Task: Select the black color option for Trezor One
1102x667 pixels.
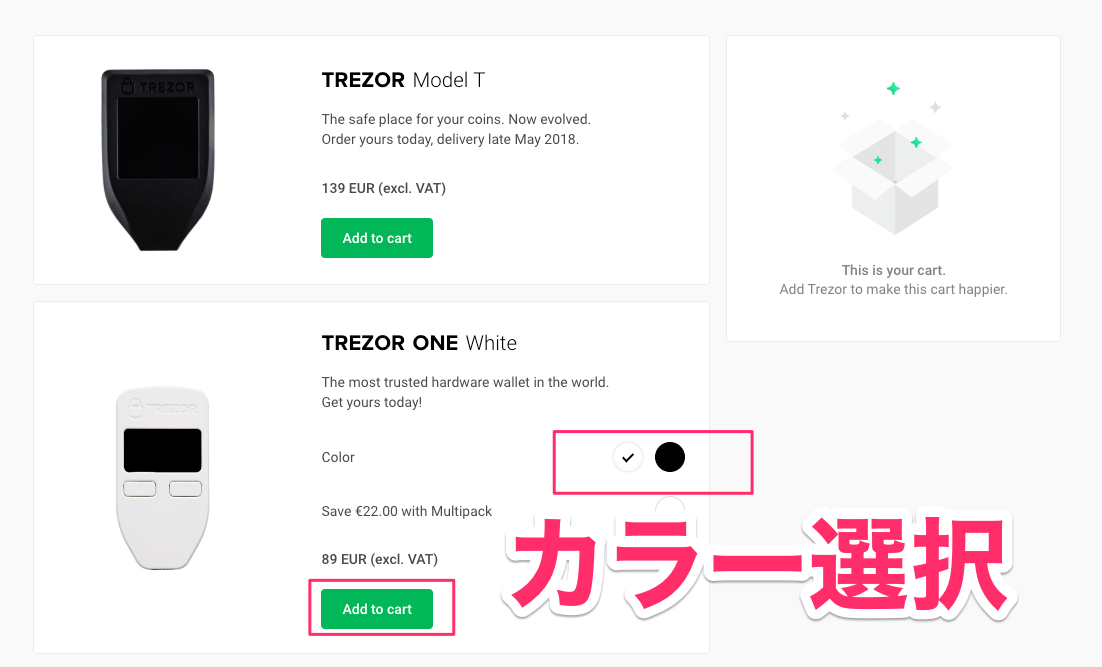Action: 670,457
